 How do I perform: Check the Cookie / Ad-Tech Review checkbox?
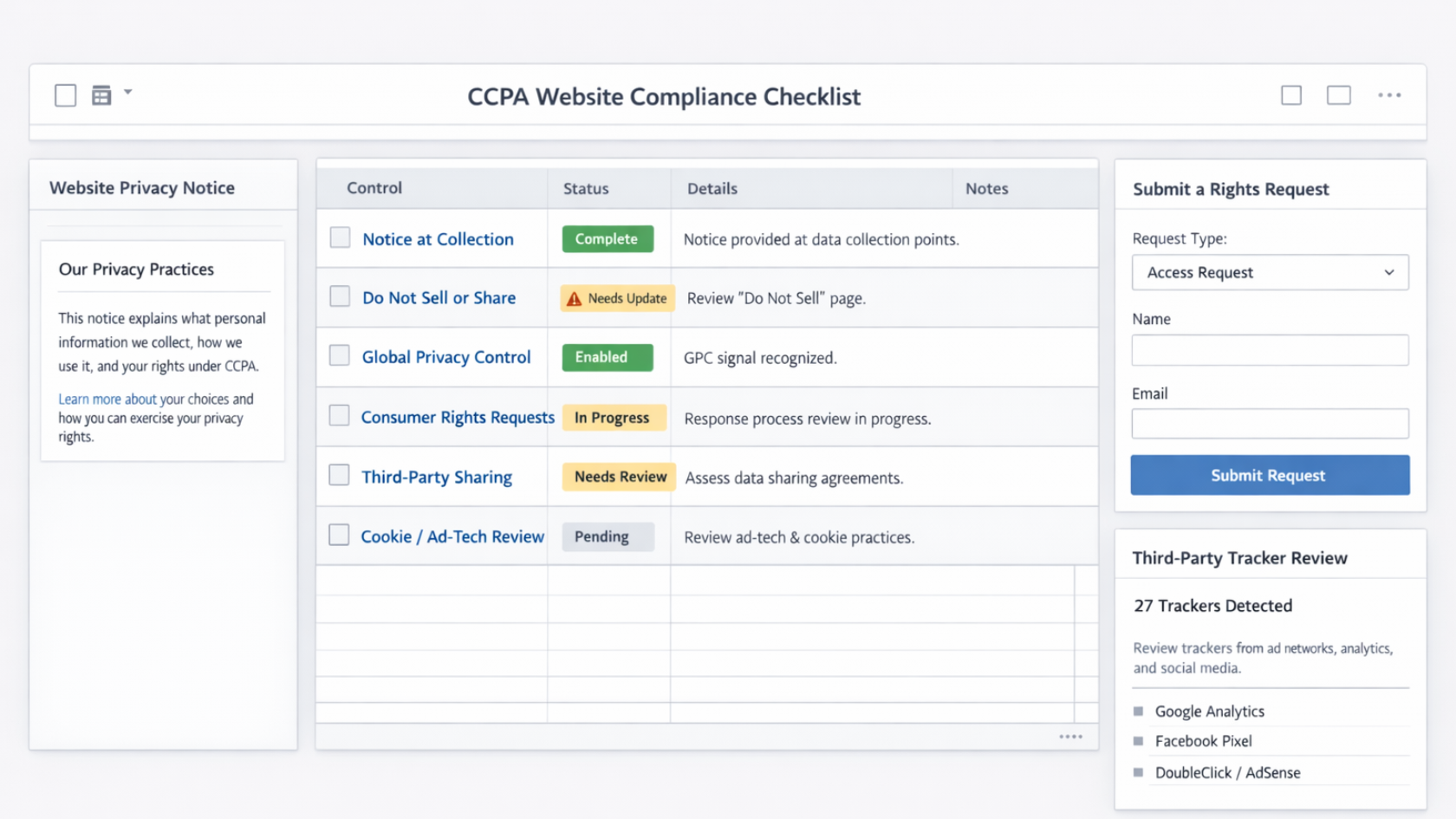coord(339,535)
